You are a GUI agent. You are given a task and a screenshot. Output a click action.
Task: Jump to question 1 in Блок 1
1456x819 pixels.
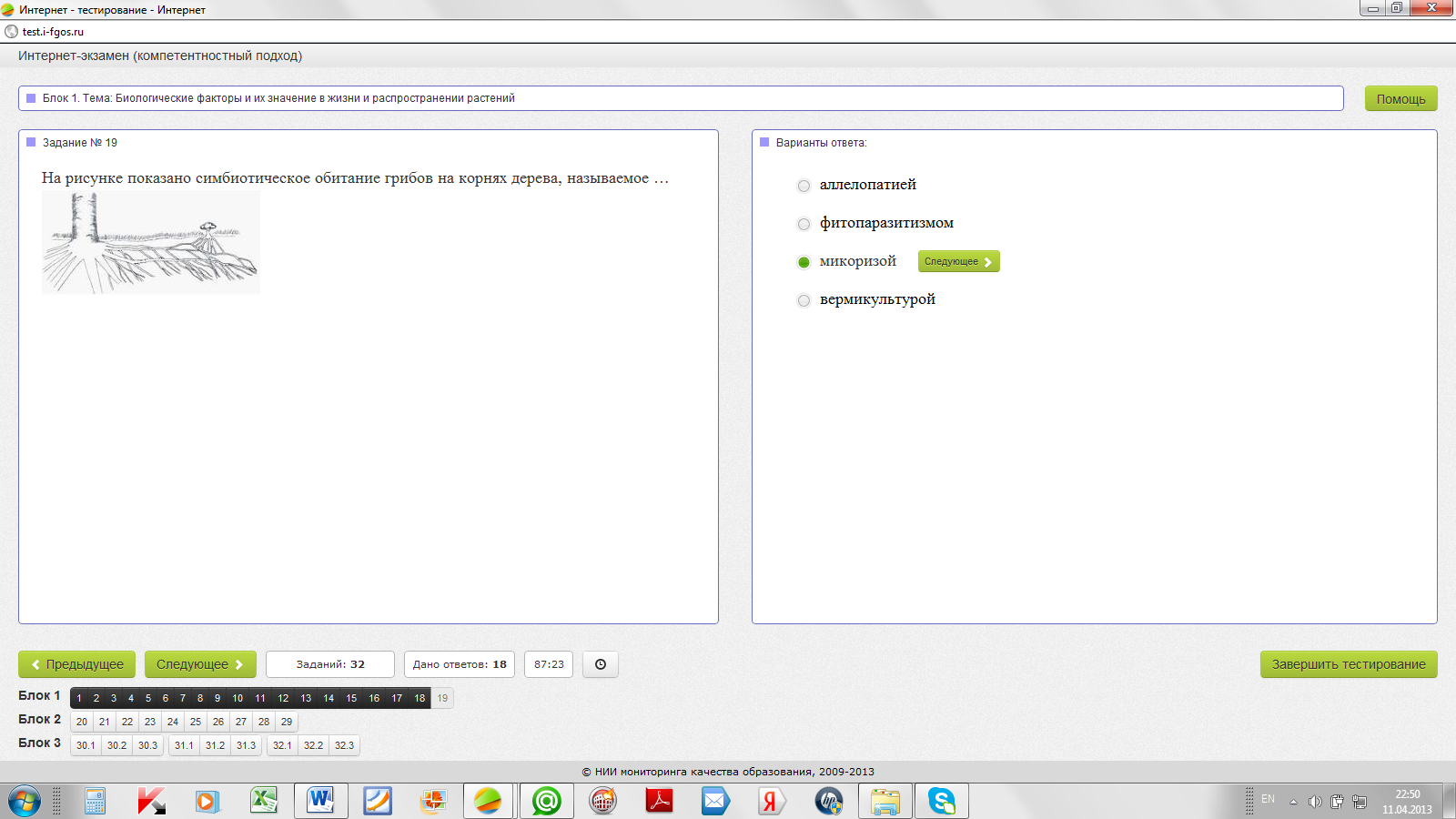[79, 698]
